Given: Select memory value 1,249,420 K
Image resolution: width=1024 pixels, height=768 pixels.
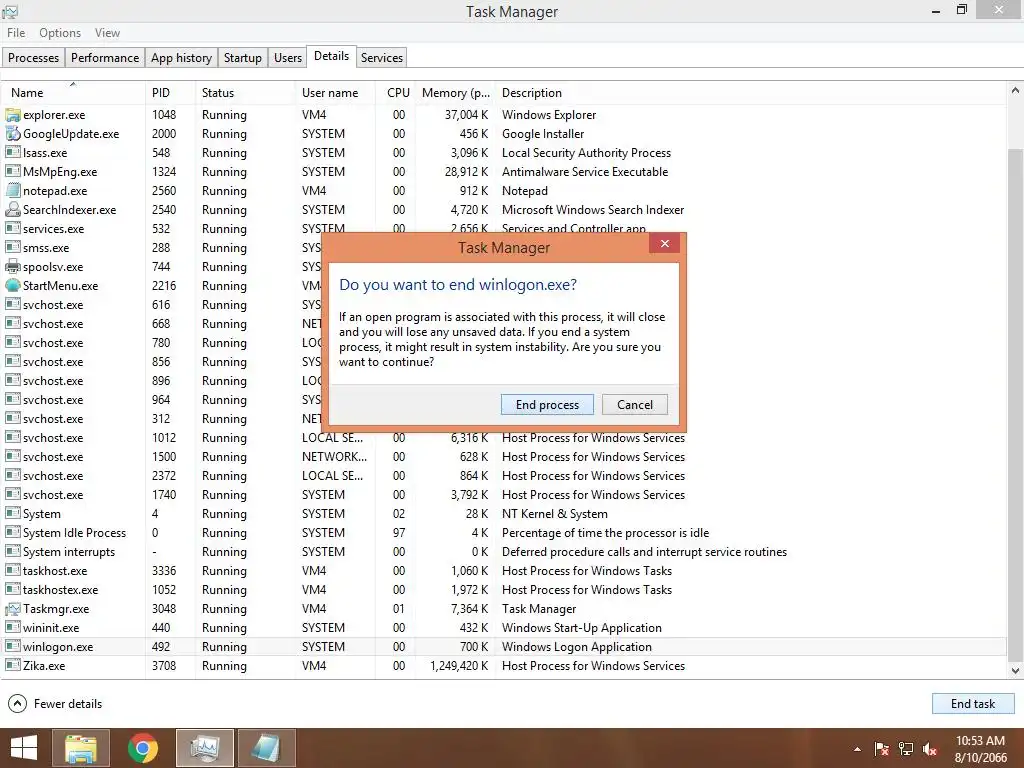Looking at the screenshot, I should 459,665.
